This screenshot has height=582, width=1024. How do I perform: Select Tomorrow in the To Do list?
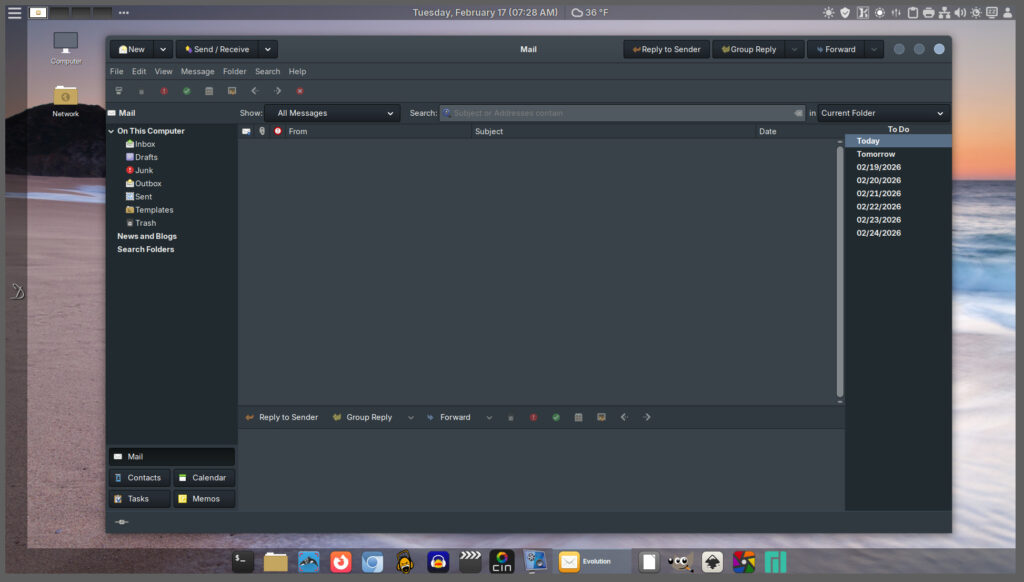coord(876,154)
